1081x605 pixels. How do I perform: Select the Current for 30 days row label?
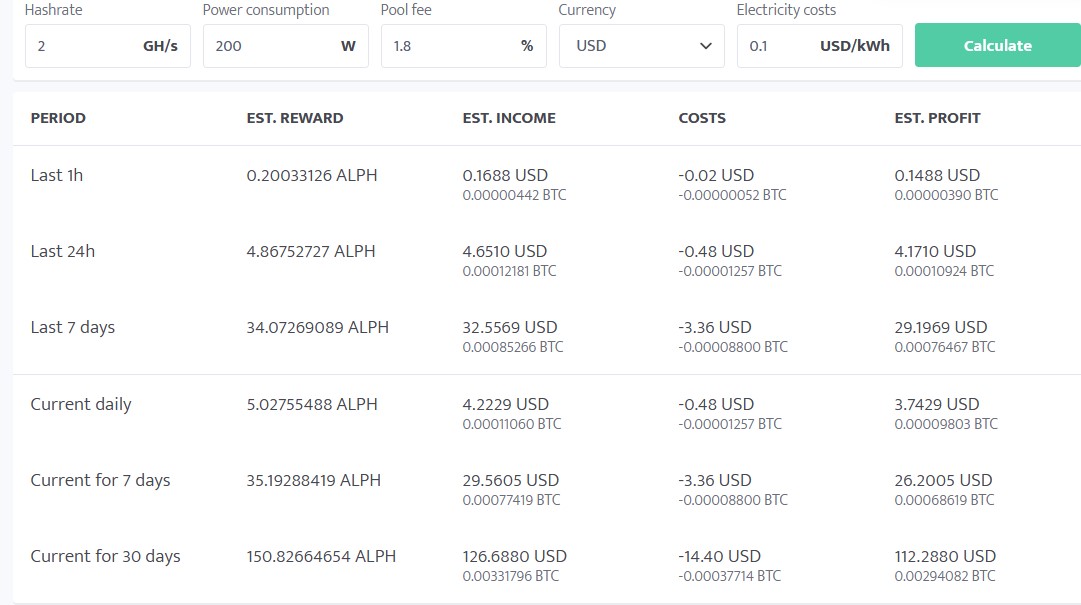105,556
